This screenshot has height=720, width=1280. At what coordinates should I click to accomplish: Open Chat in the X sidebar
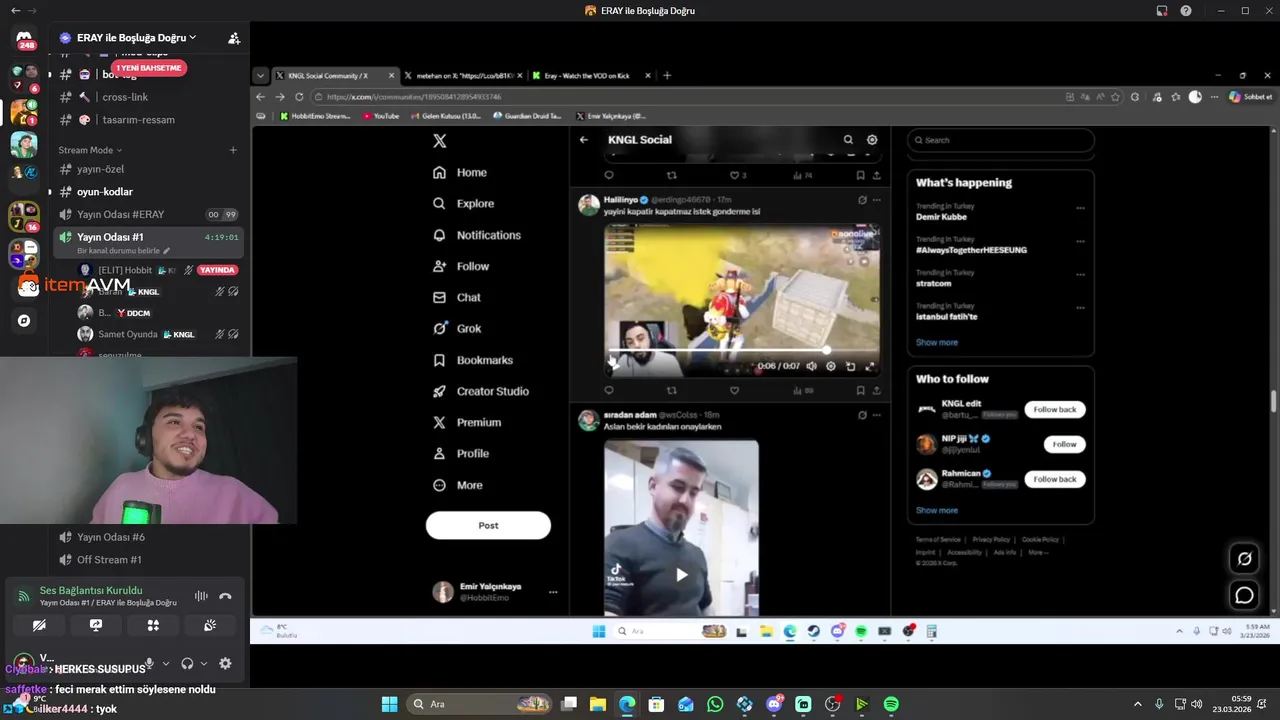click(457, 297)
